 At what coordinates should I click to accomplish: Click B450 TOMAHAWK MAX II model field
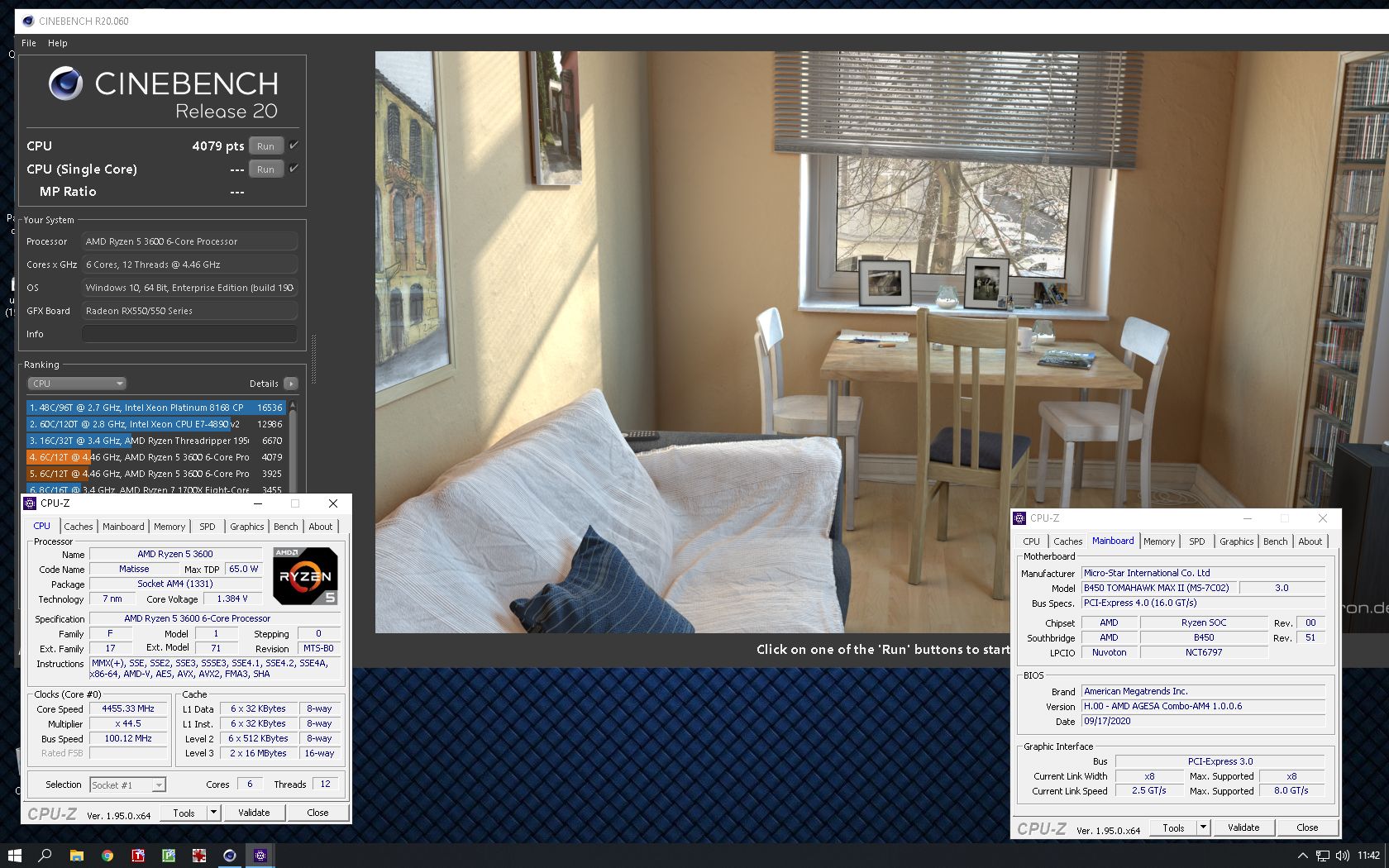pyautogui.click(x=1160, y=588)
